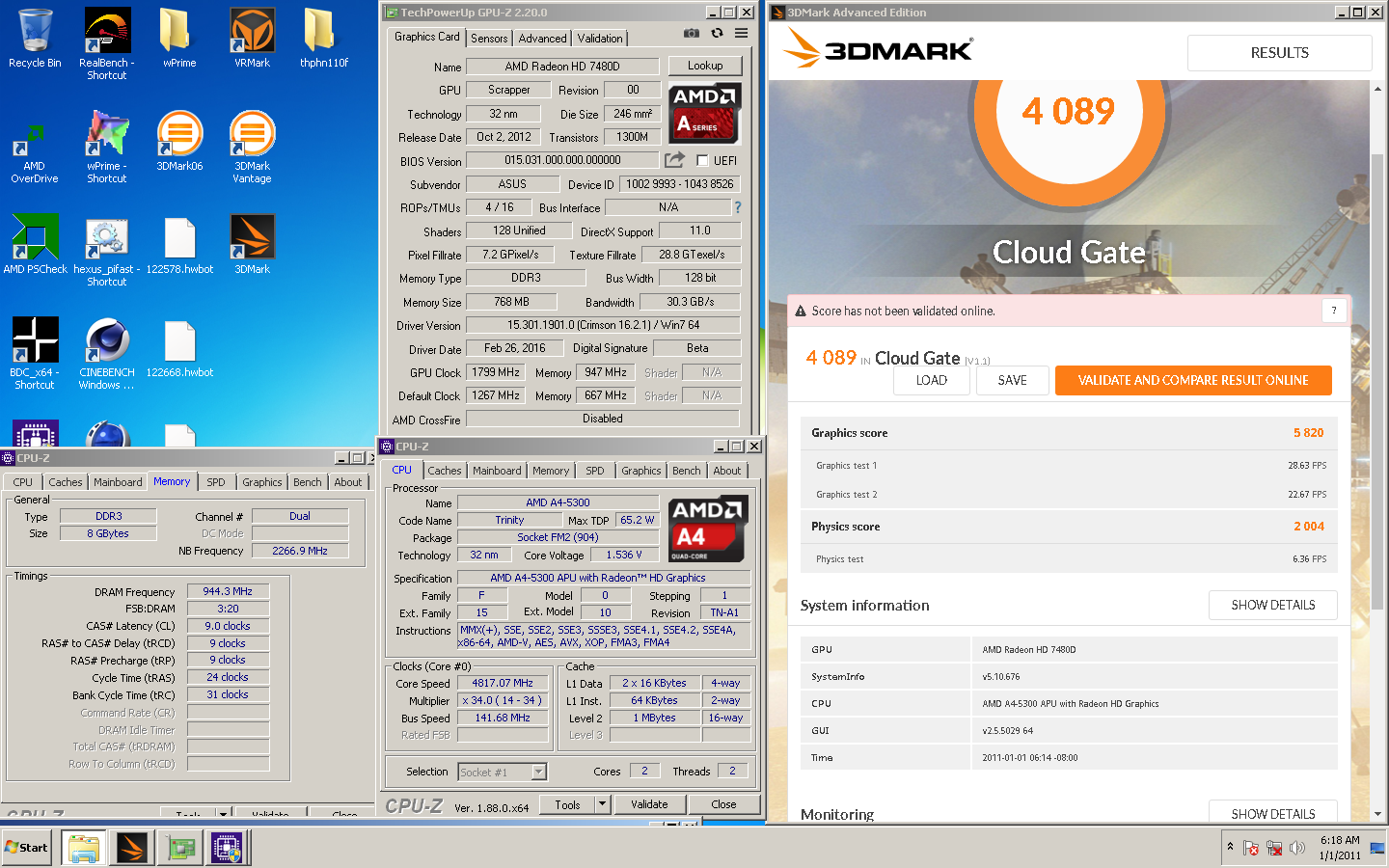This screenshot has width=1389, height=868.
Task: Open the Selection Socket #1 dropdown
Action: [x=539, y=772]
